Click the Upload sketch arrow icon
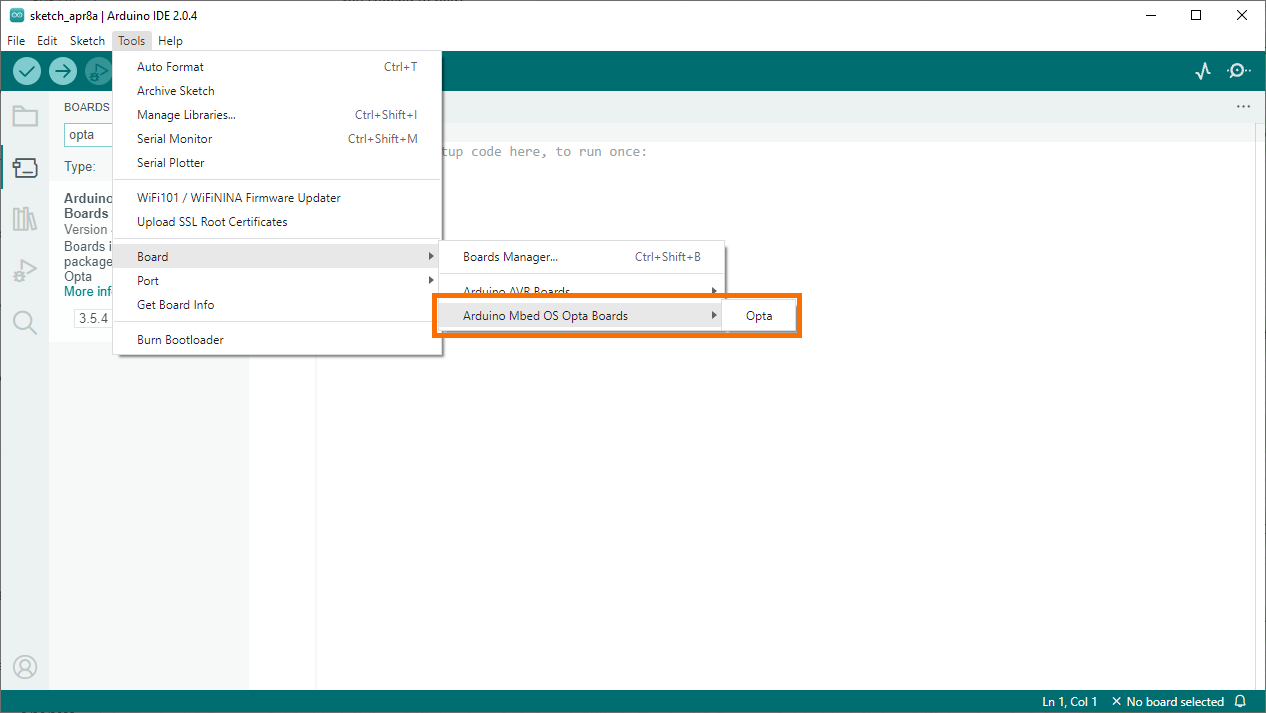Screen dimensions: 1266x713 62,71
